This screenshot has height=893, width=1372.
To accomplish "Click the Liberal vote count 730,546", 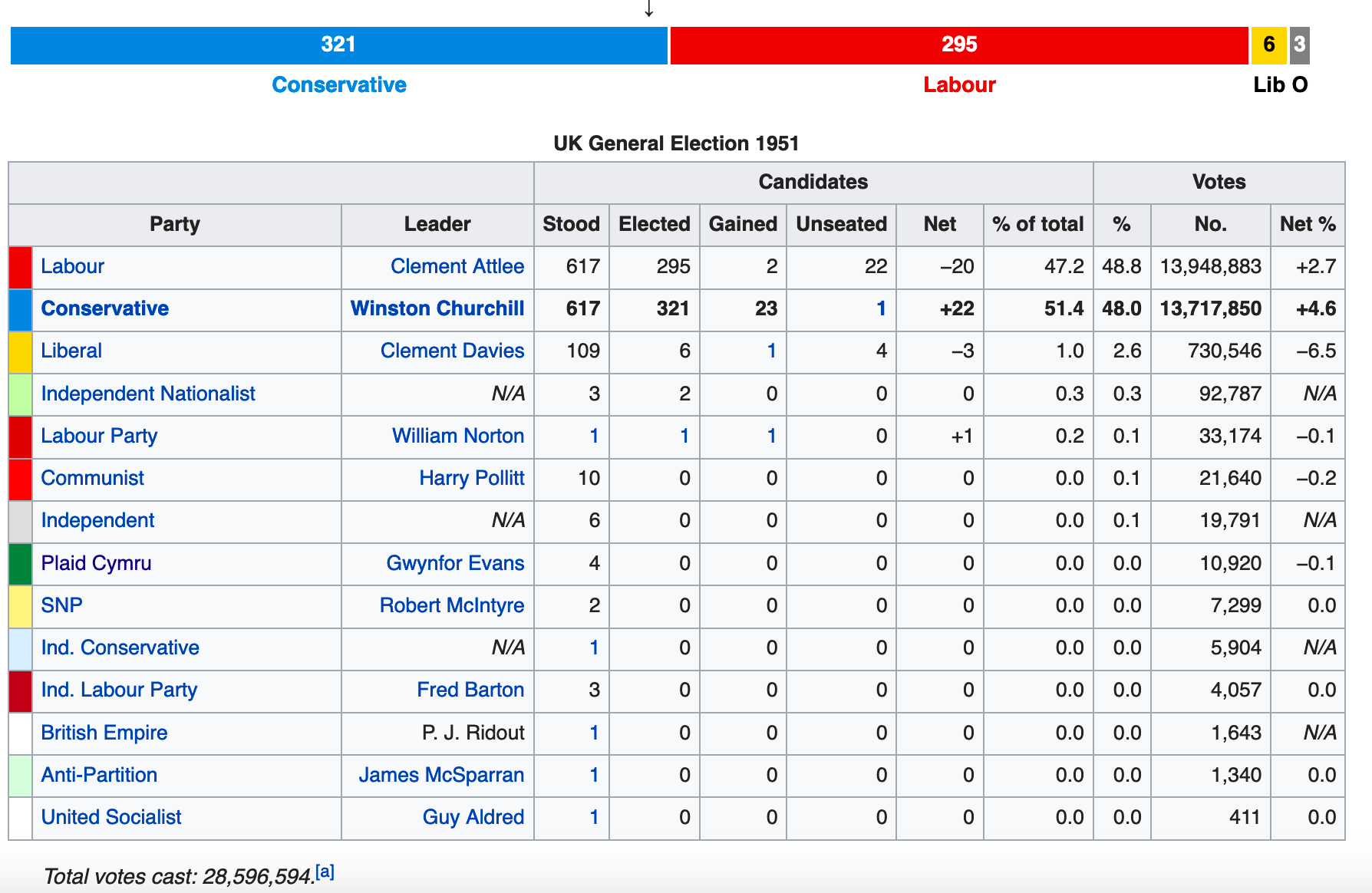I will 1225,351.
